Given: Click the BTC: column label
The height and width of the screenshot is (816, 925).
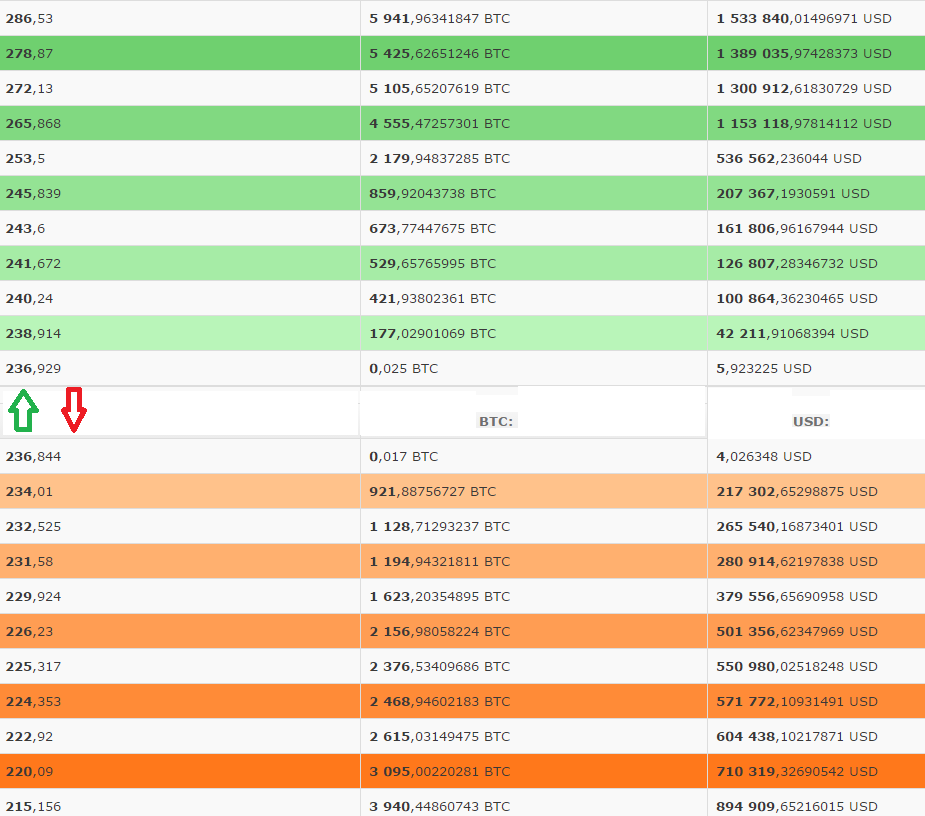Looking at the screenshot, I should 496,421.
